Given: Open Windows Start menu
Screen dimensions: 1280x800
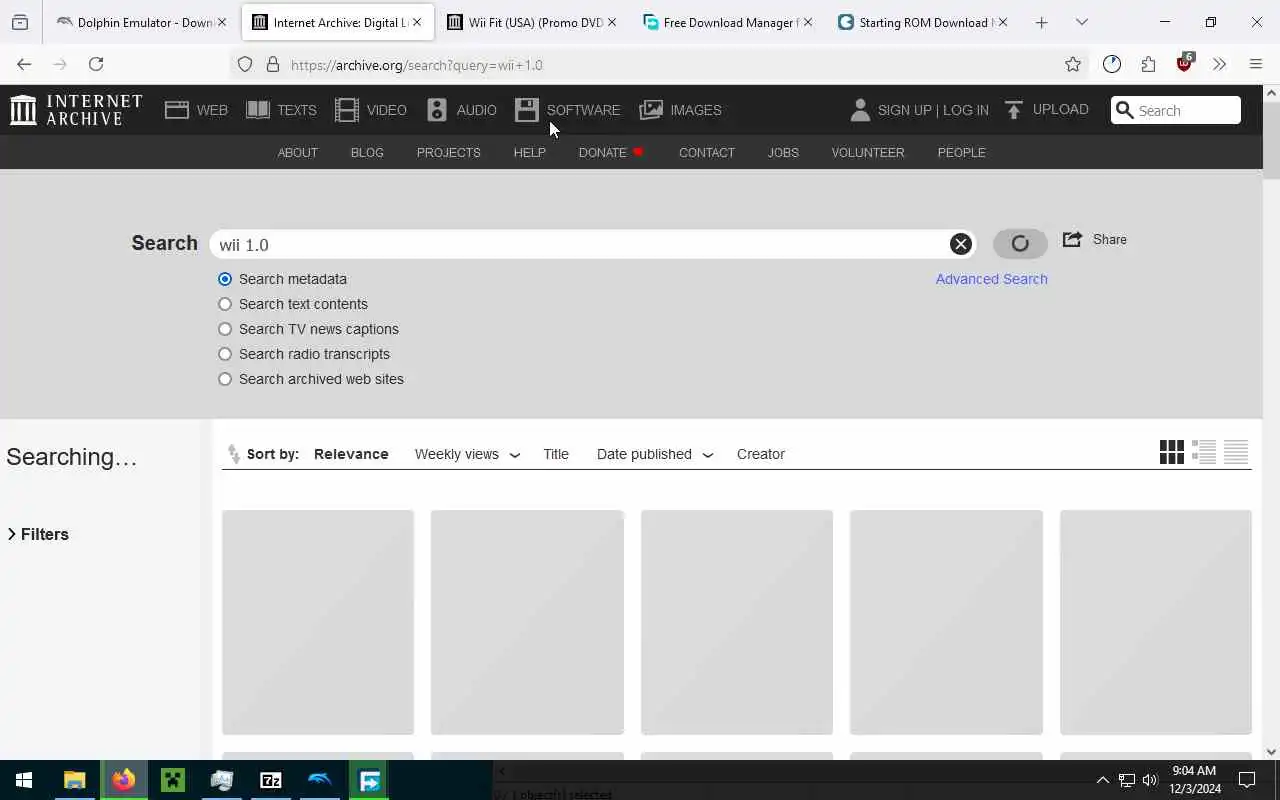Looking at the screenshot, I should (x=24, y=780).
